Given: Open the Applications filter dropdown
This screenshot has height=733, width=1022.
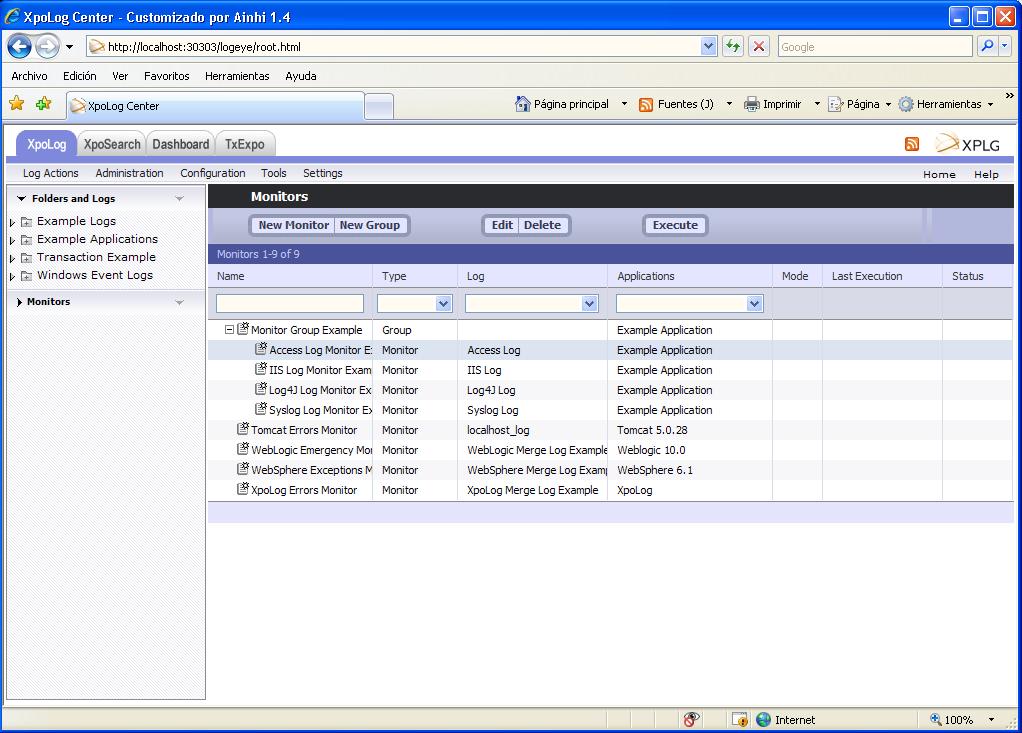Looking at the screenshot, I should pos(754,303).
